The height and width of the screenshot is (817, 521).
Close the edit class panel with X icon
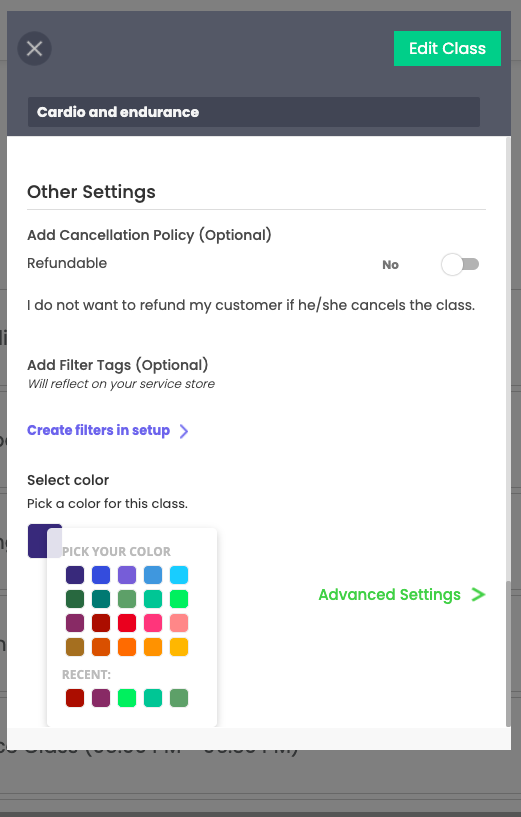34,48
